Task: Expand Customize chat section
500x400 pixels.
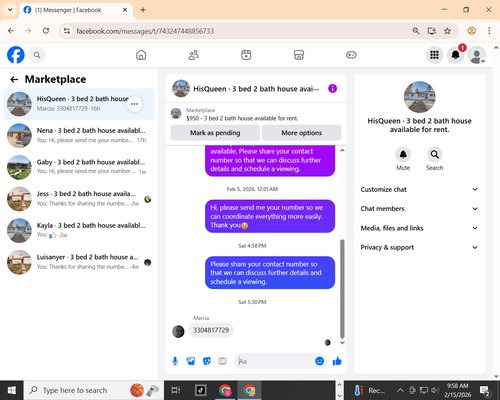Action: pos(419,189)
